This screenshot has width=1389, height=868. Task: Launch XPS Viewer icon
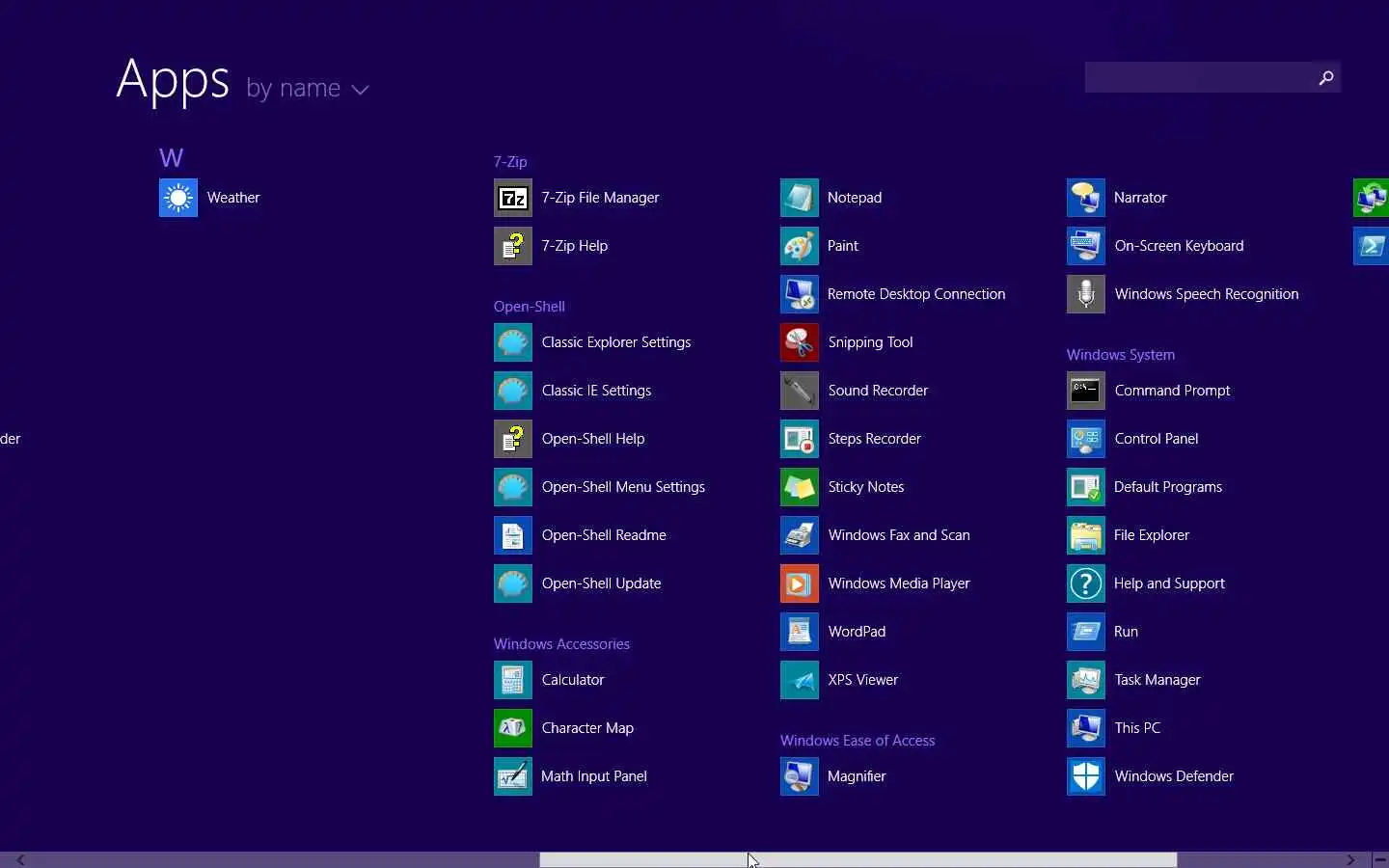point(800,680)
